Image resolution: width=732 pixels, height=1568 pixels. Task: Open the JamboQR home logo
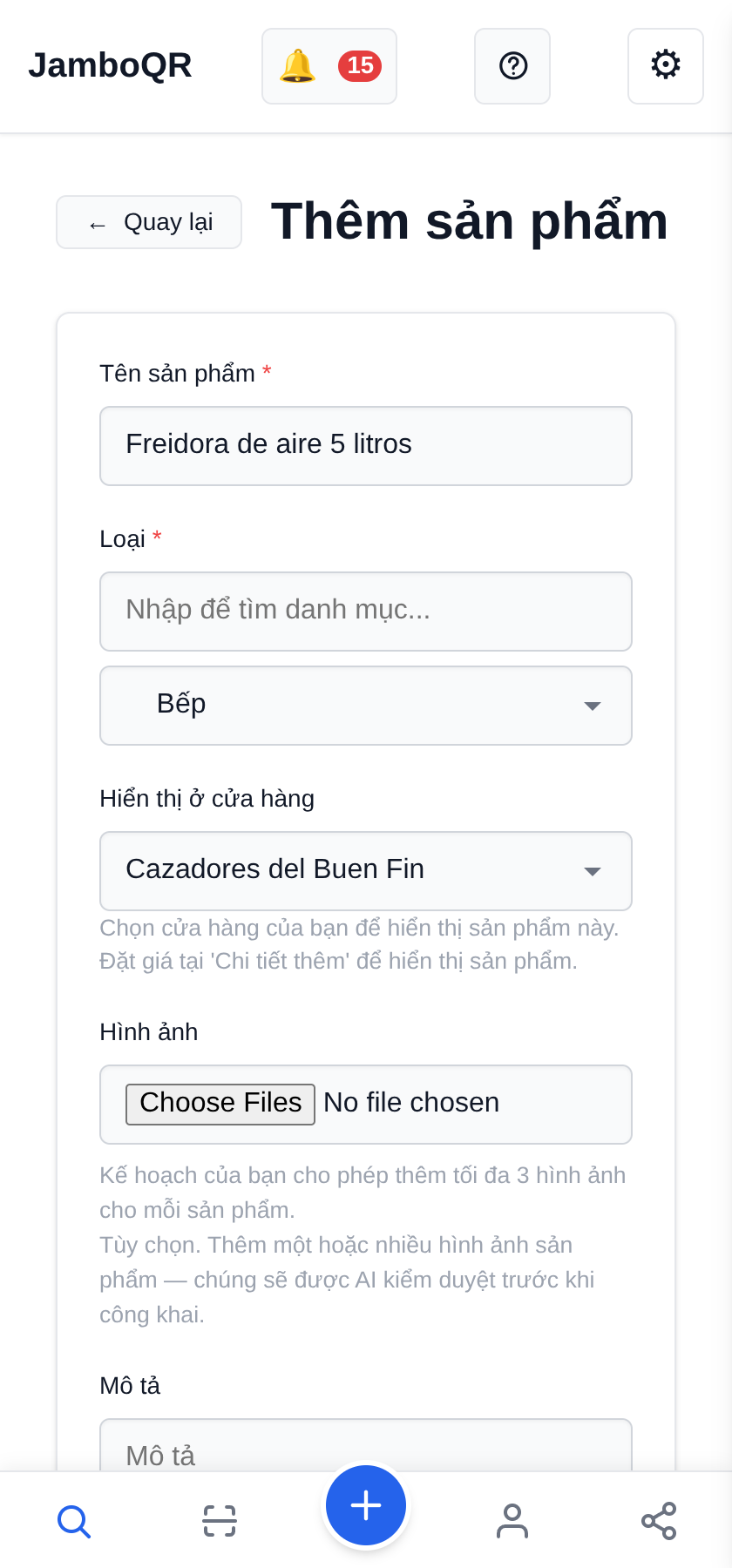pyautogui.click(x=110, y=65)
